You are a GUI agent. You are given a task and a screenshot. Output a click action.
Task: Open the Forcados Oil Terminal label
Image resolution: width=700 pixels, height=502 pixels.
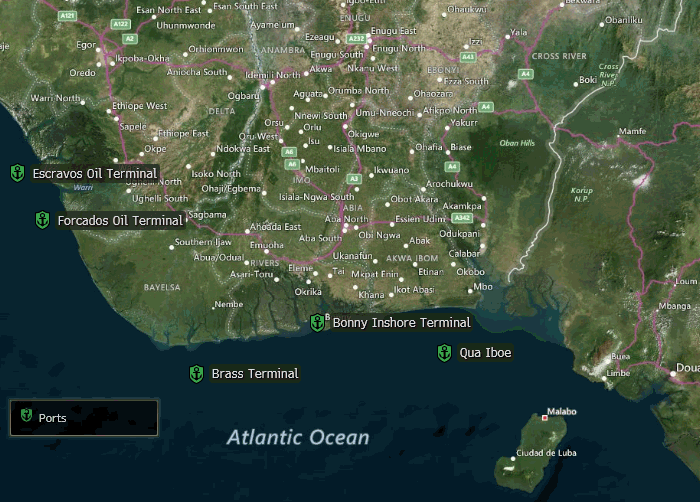pyautogui.click(x=120, y=220)
